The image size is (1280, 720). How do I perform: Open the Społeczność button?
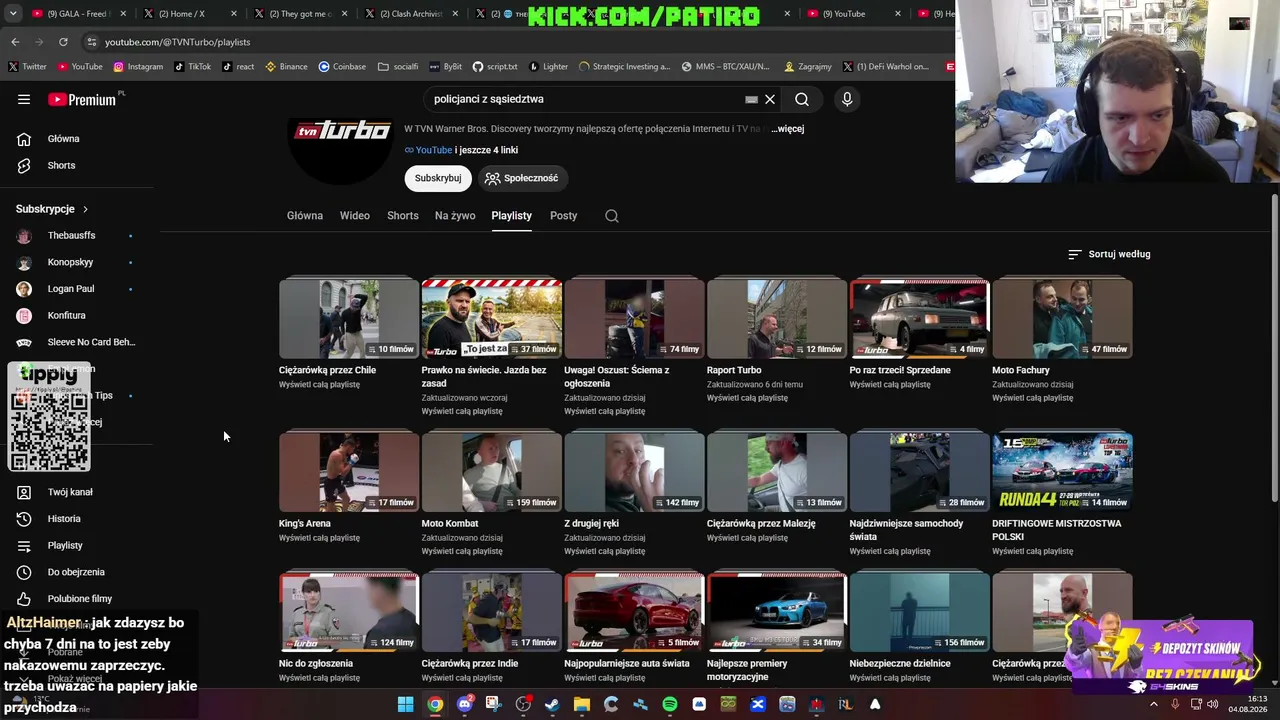522,178
